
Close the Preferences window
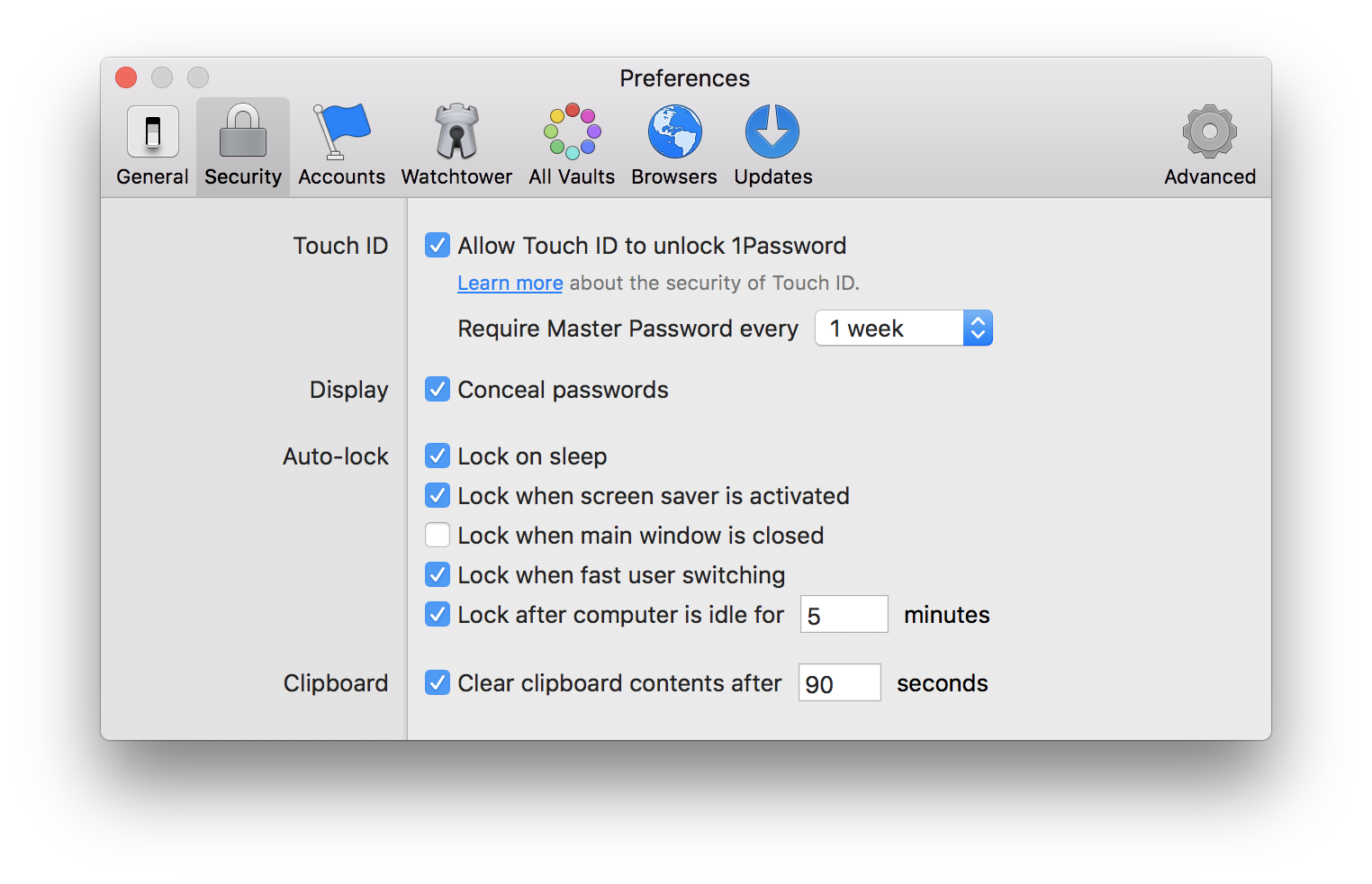126,78
